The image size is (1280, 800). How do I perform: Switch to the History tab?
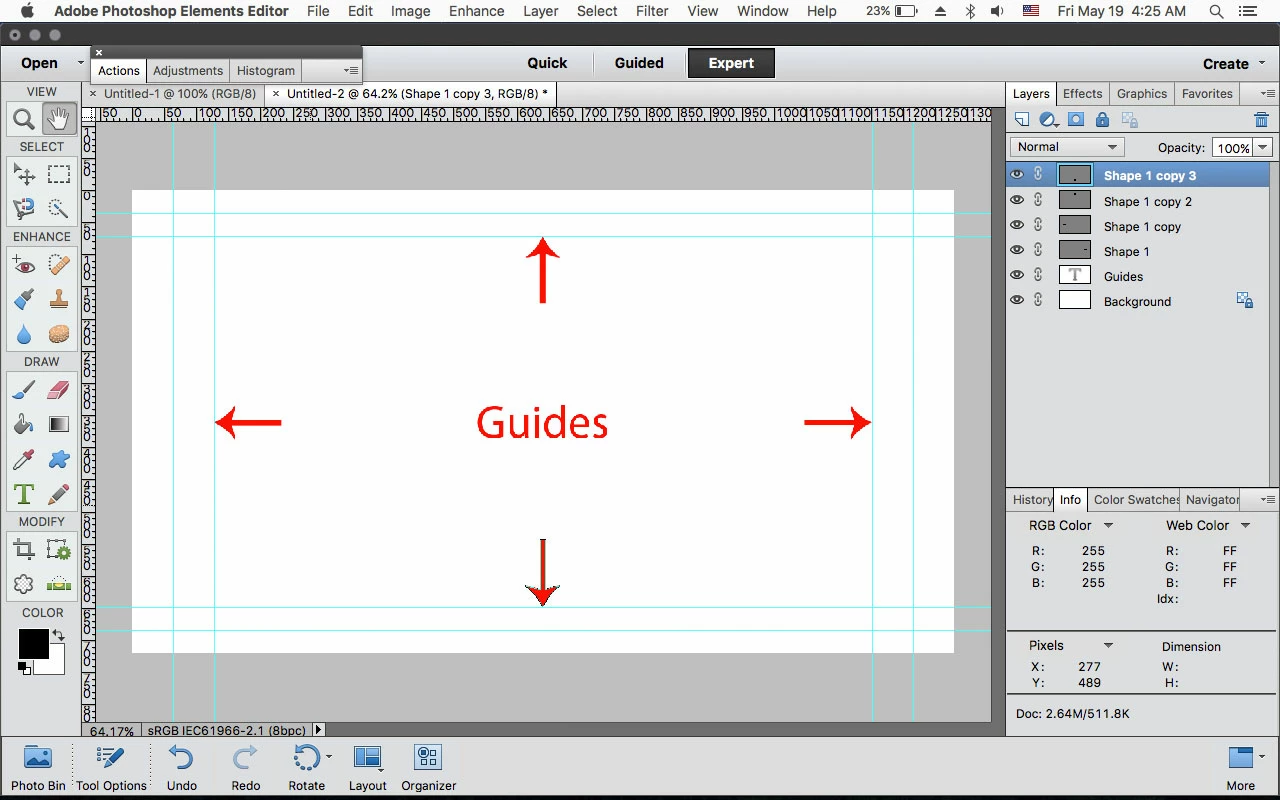[1032, 500]
